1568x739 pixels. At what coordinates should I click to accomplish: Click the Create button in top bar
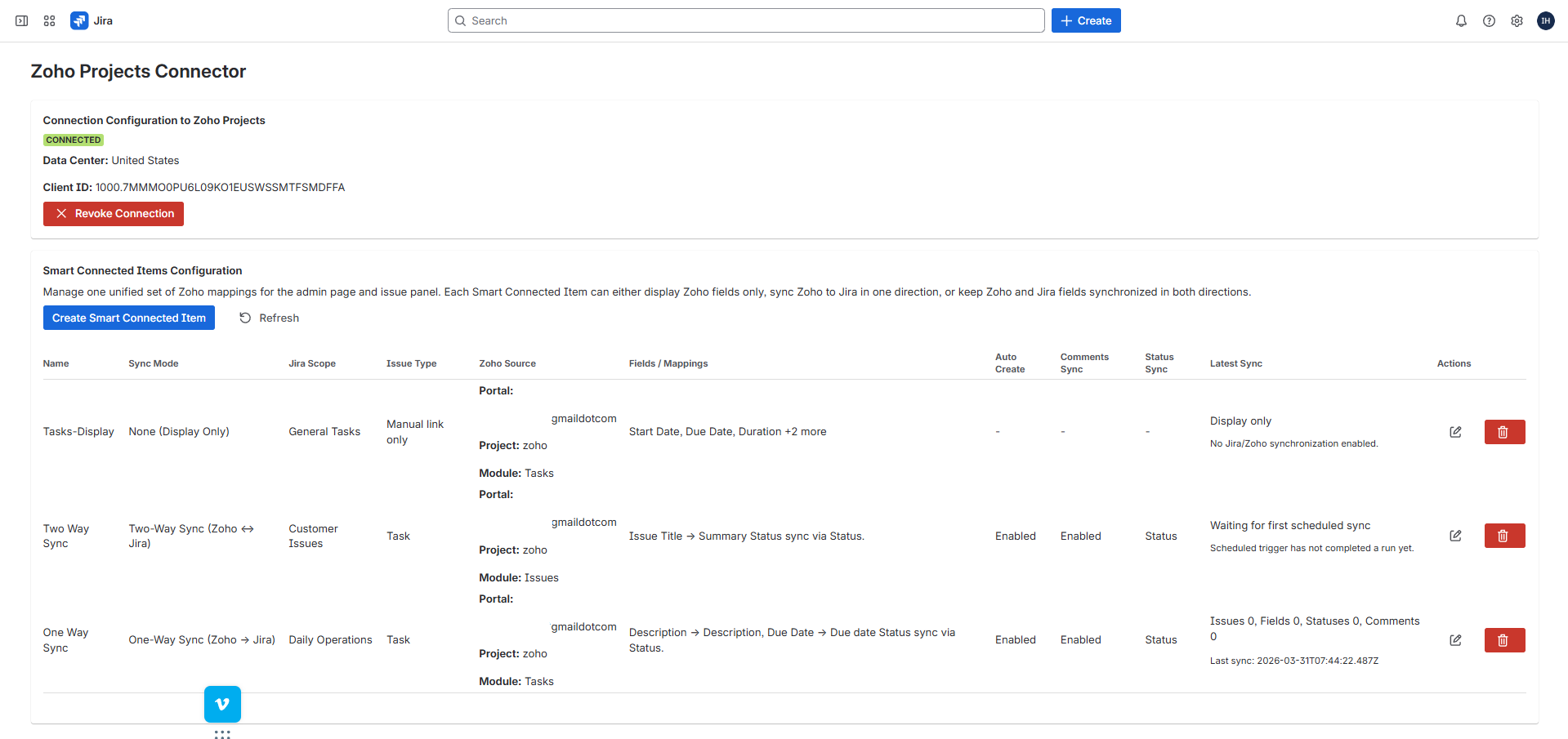coord(1085,20)
